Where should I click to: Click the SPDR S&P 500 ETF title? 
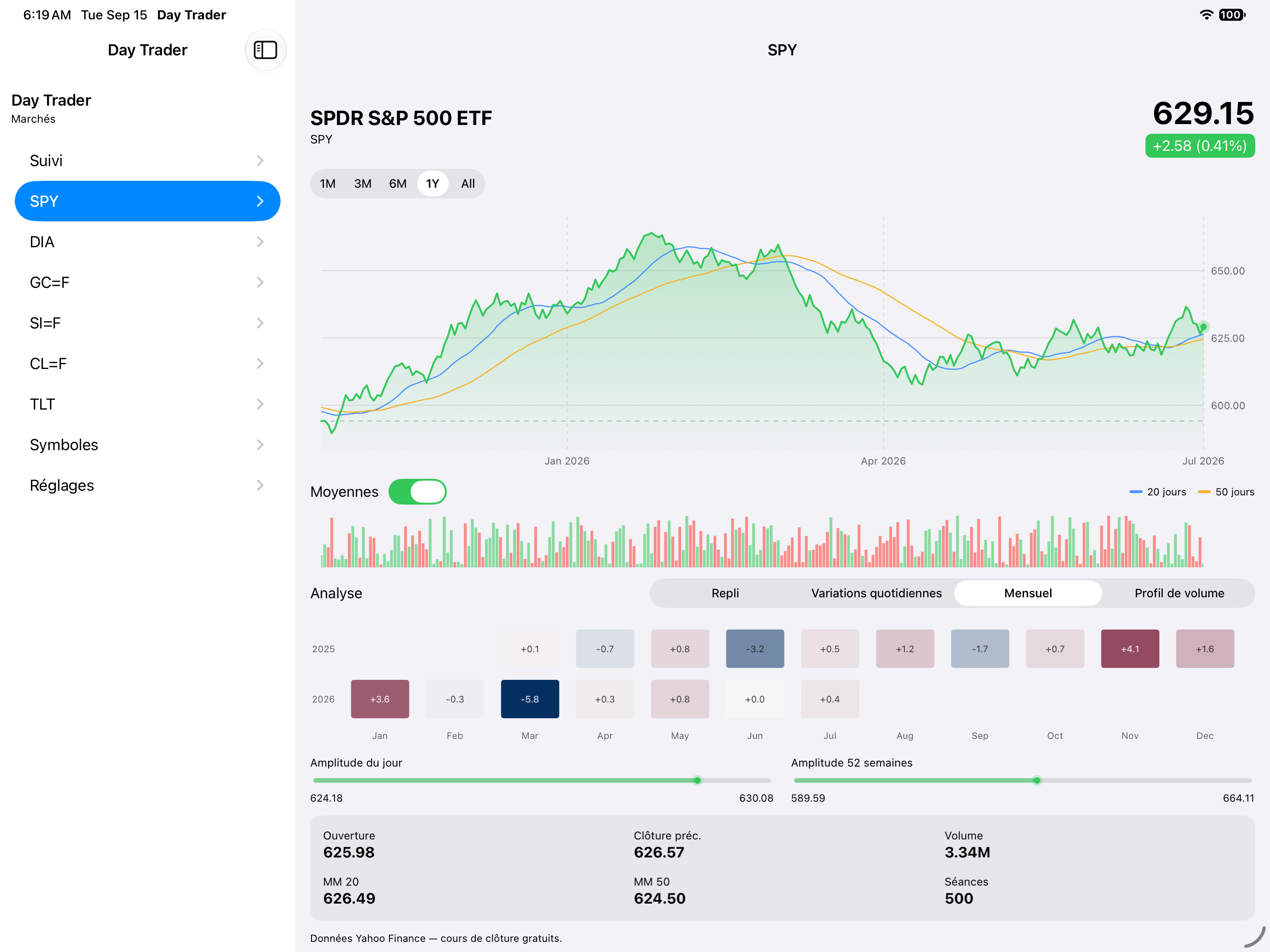401,118
